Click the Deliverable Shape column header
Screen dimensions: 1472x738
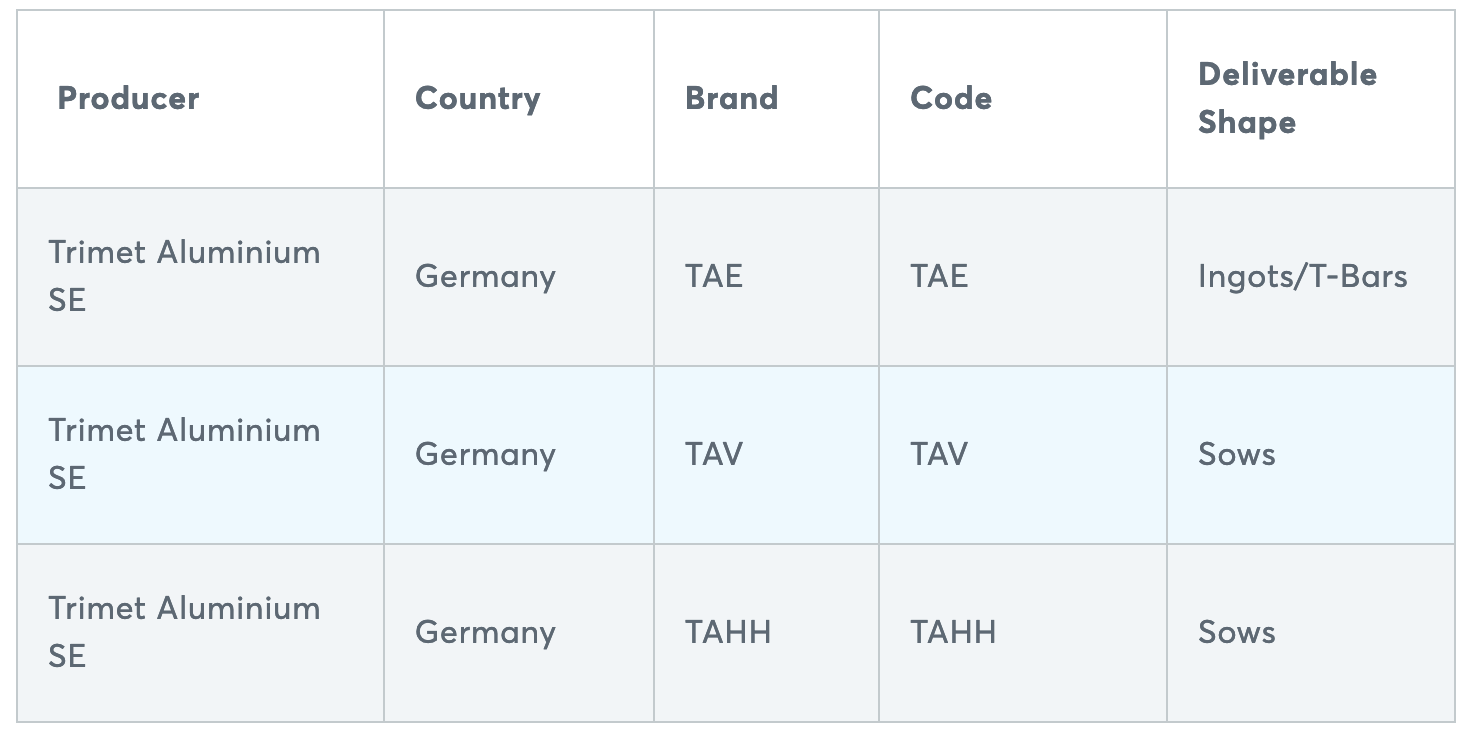tap(1287, 98)
